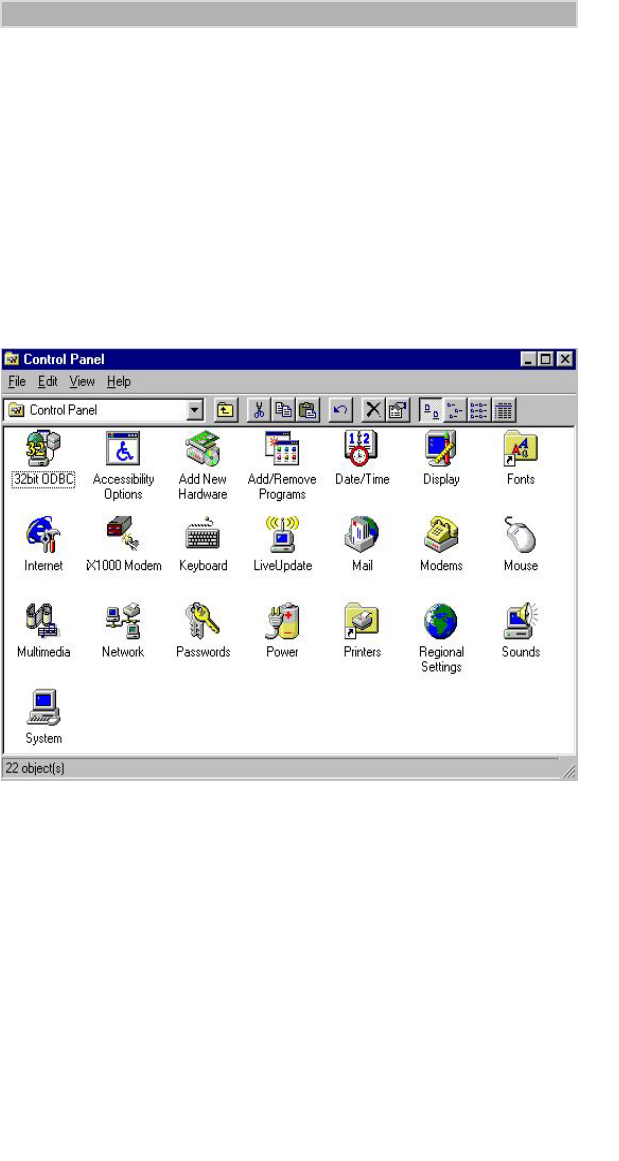
Task: Select the Display icon
Action: pyautogui.click(x=441, y=449)
